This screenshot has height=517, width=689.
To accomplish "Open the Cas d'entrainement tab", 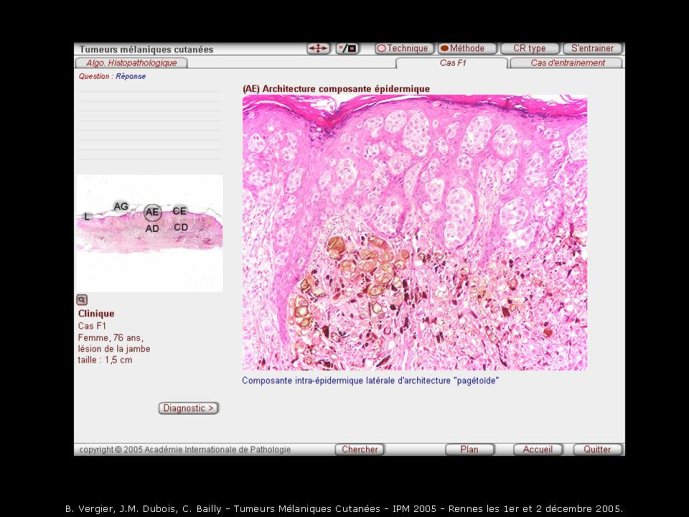I will tap(567, 63).
